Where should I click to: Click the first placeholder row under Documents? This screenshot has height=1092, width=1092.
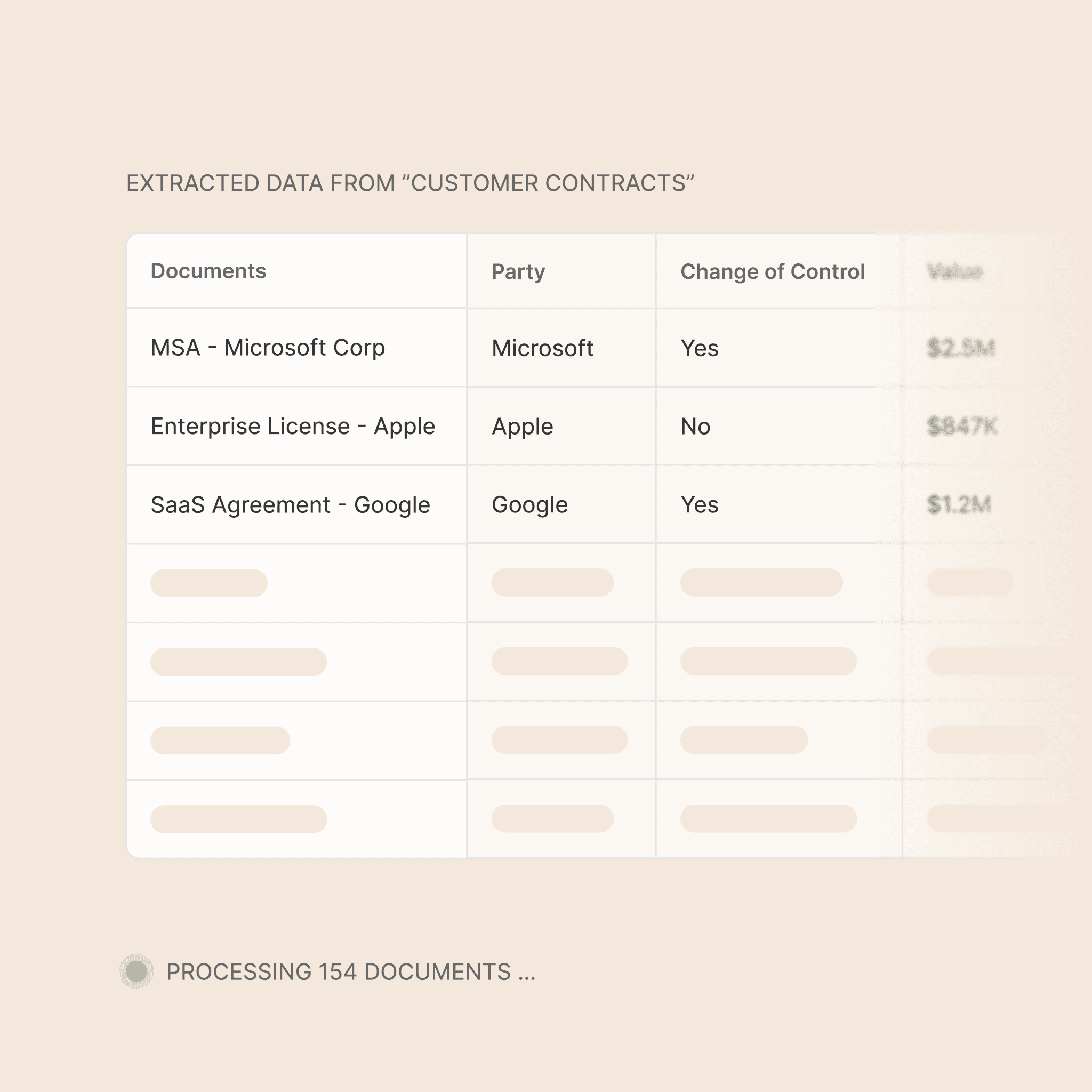(208, 583)
